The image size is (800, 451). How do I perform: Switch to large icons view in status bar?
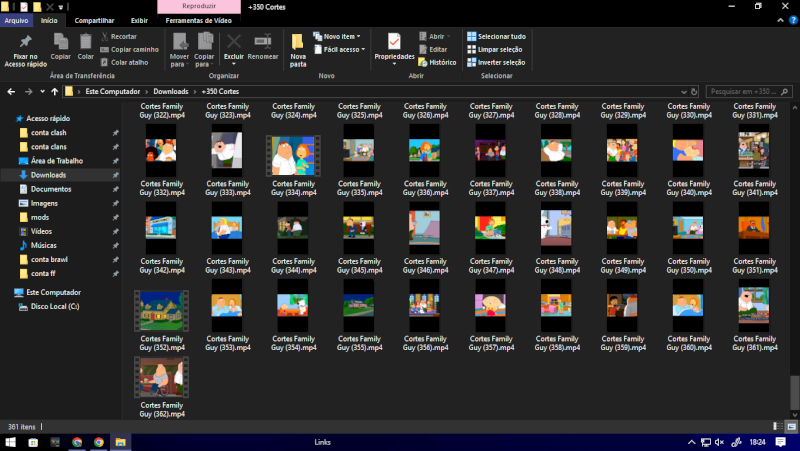click(x=794, y=426)
